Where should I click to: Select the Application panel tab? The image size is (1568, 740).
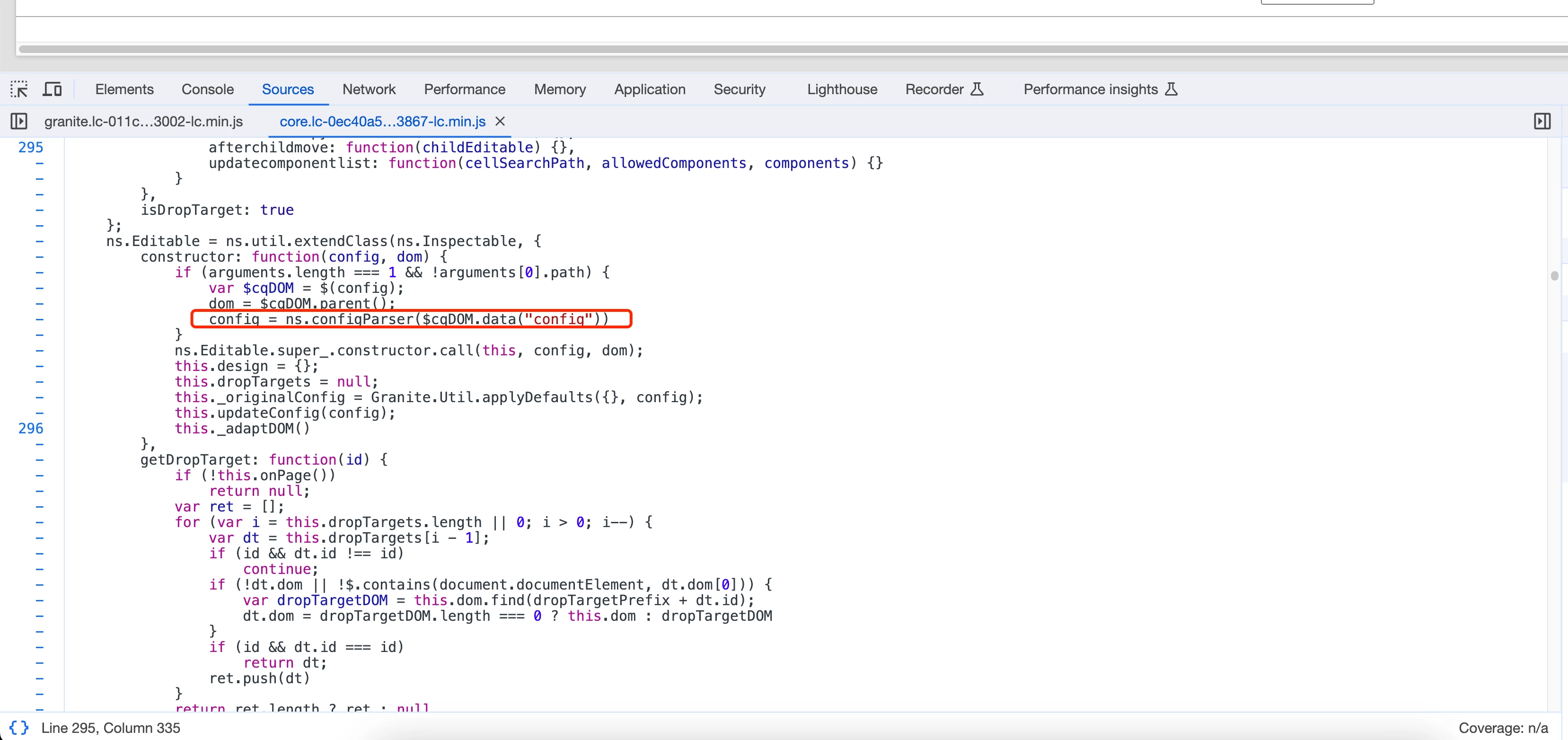pos(650,89)
